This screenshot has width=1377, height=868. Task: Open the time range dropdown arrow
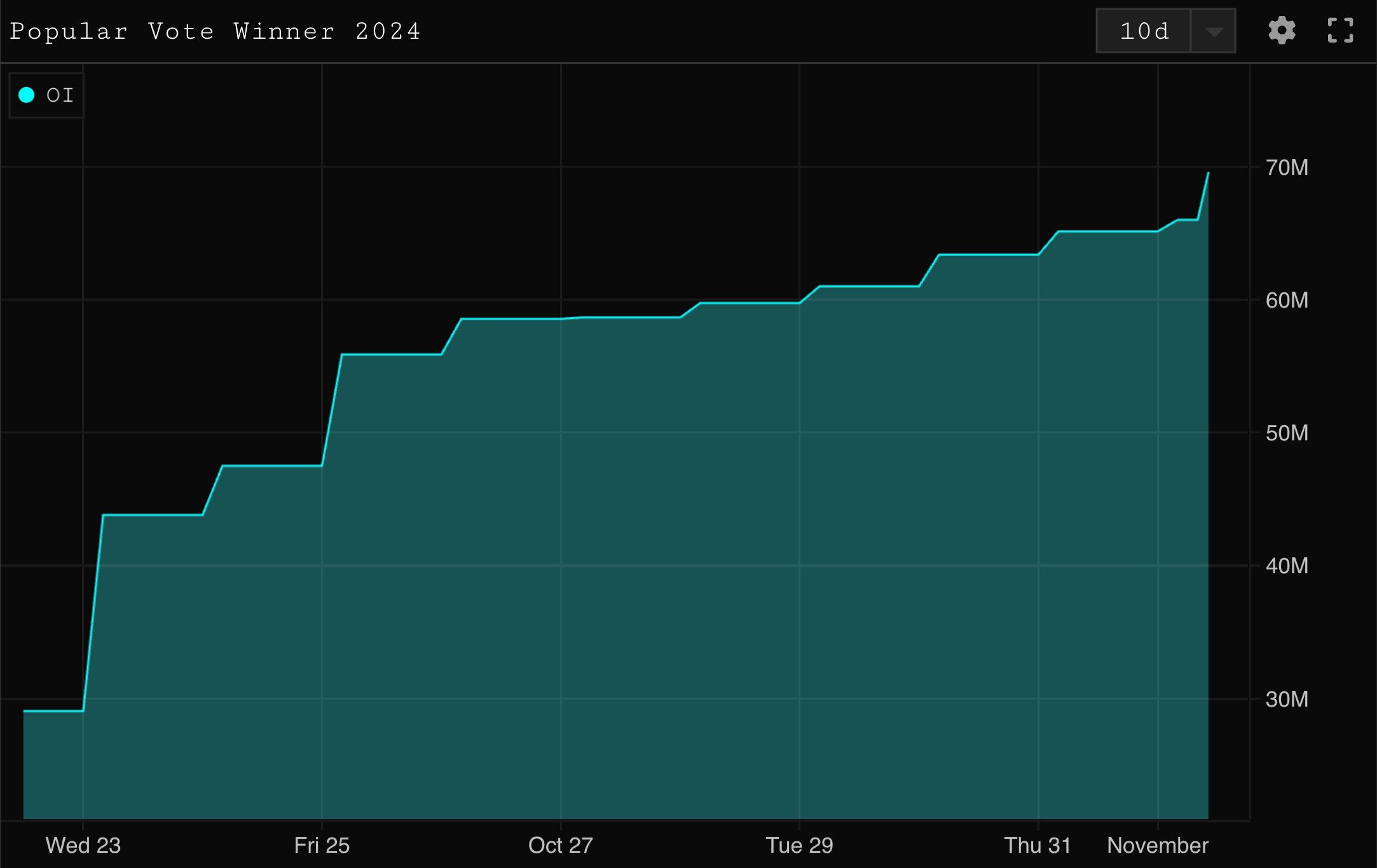[1214, 31]
